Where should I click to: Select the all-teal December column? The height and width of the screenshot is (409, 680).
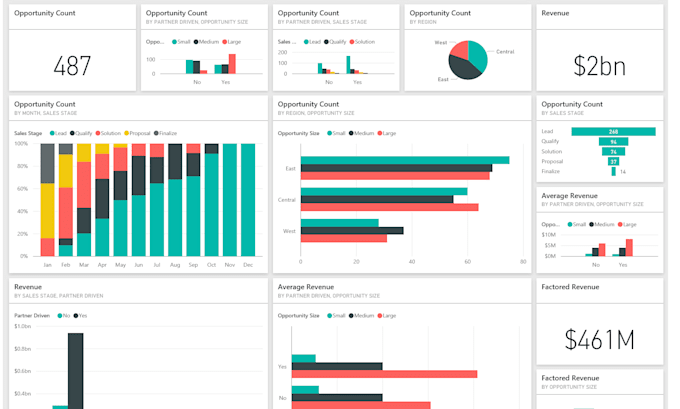pos(248,200)
